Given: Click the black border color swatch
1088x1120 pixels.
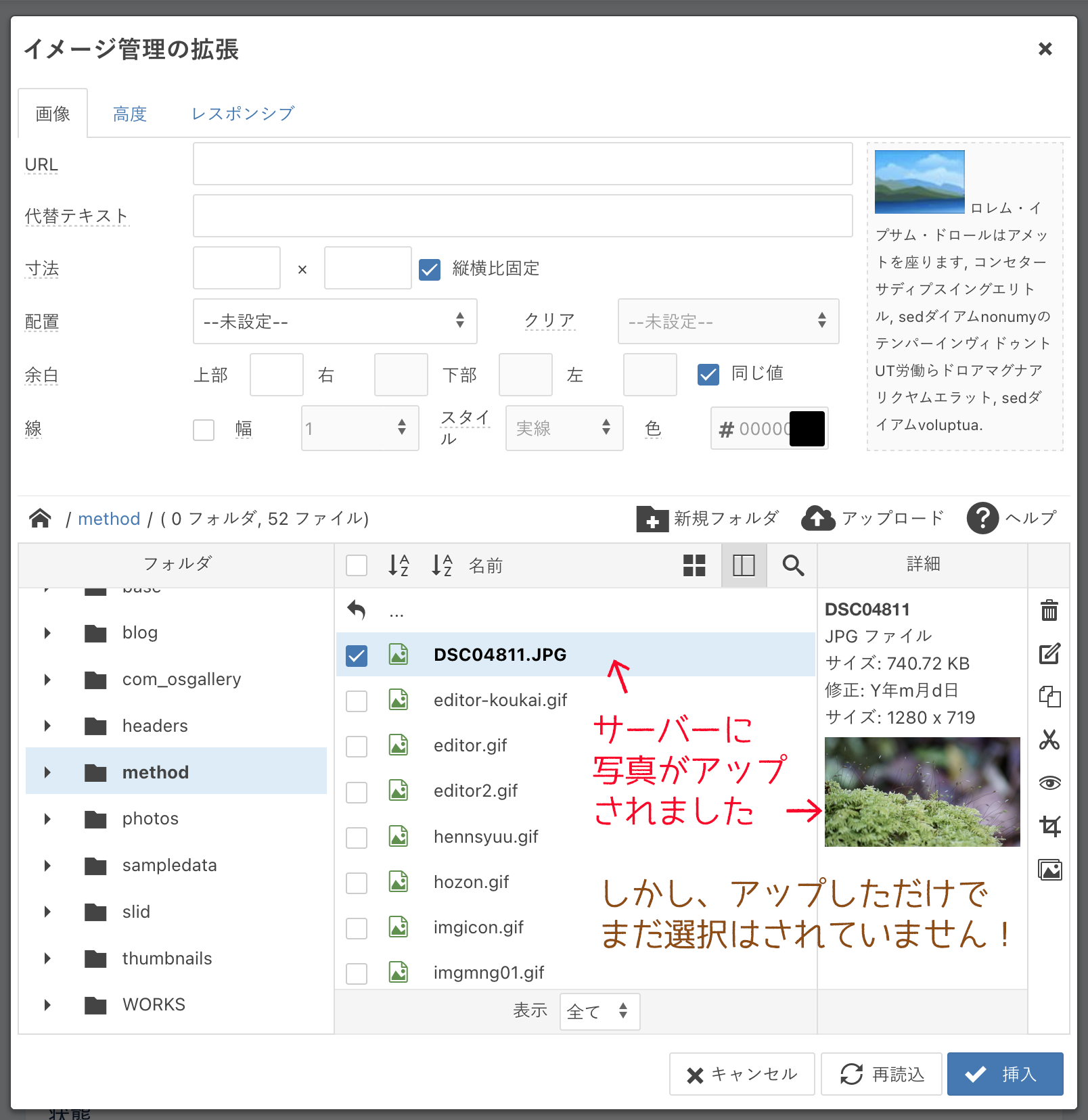Looking at the screenshot, I should click(x=807, y=429).
